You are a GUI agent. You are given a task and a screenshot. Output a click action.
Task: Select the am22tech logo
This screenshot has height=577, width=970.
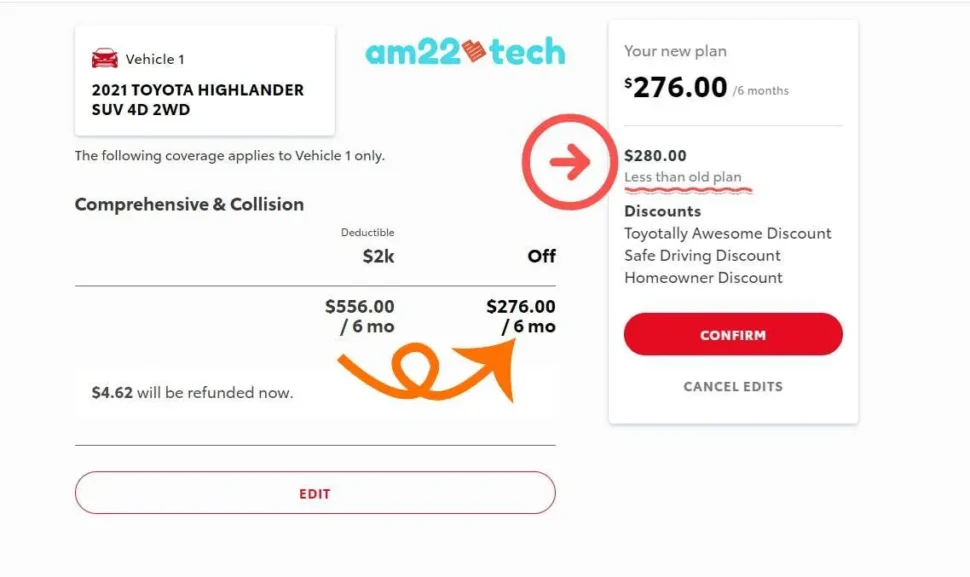click(x=465, y=51)
